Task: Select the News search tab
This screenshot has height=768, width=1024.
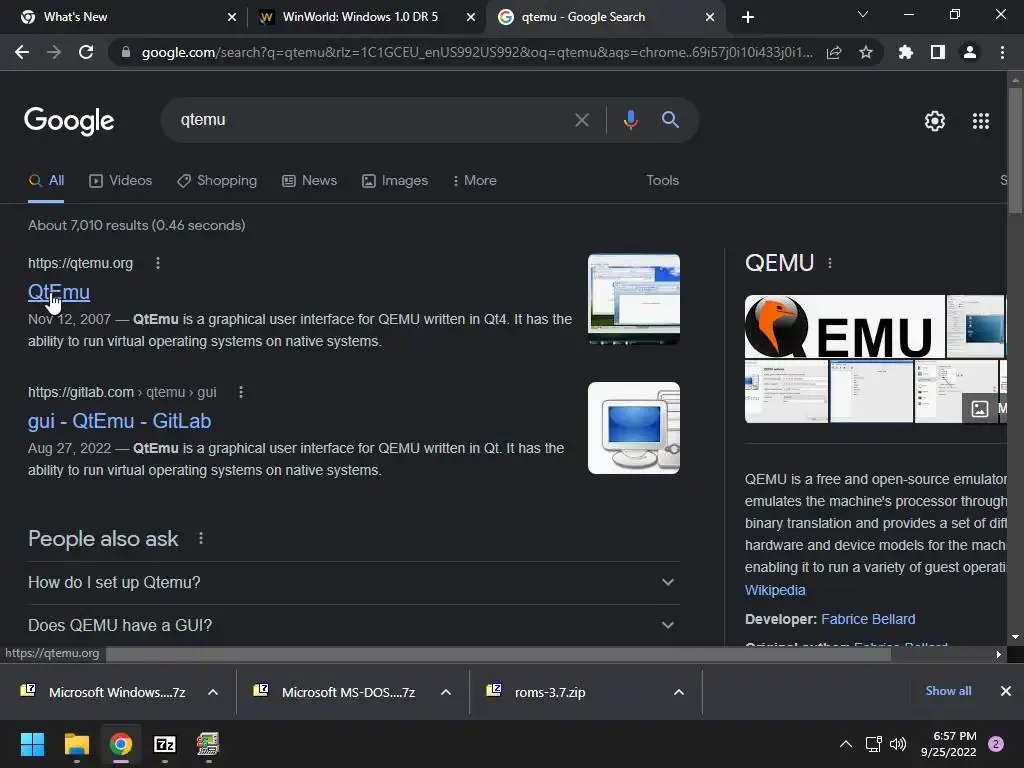Action: [310, 181]
